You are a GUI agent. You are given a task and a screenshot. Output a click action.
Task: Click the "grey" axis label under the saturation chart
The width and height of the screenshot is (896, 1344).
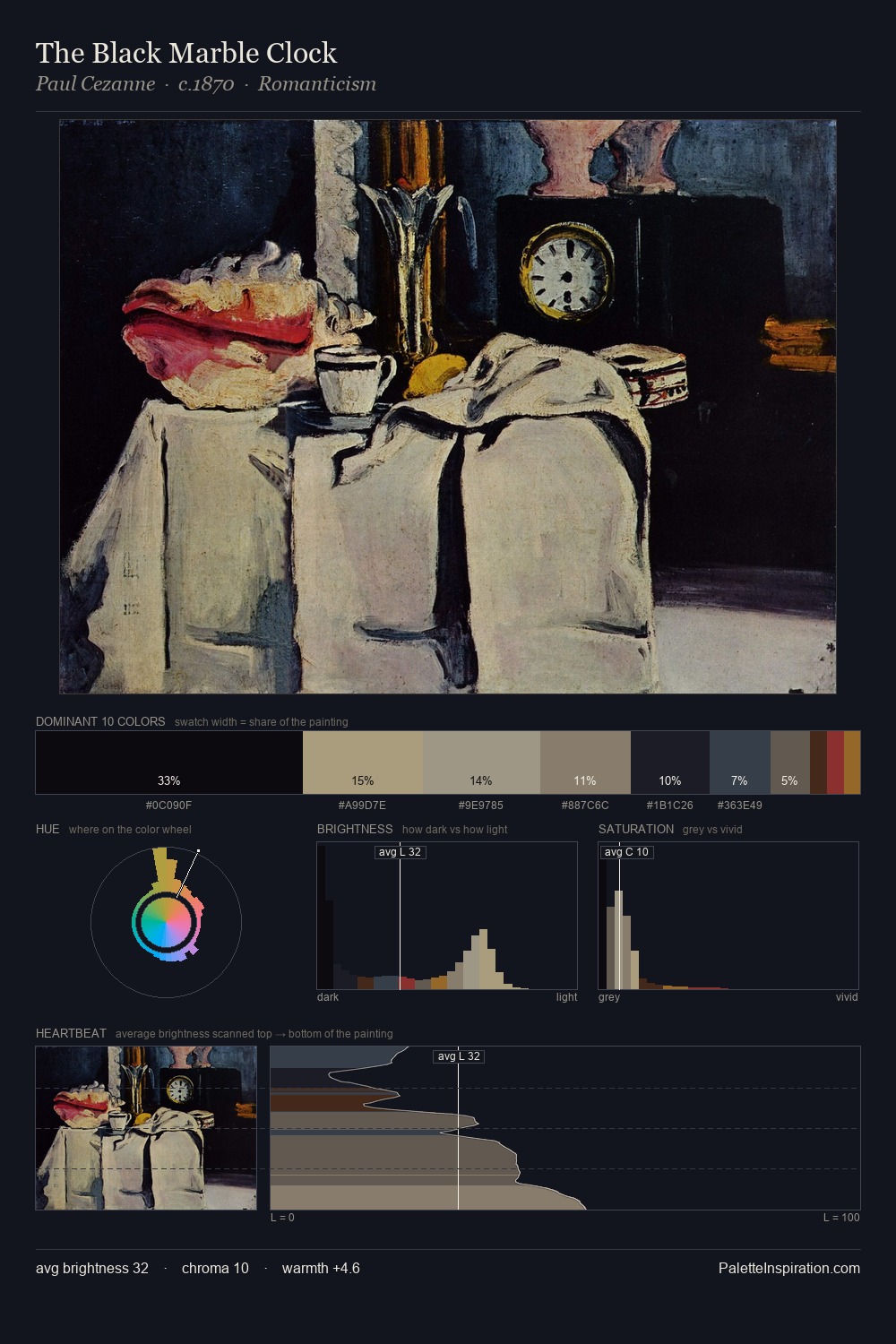609,997
